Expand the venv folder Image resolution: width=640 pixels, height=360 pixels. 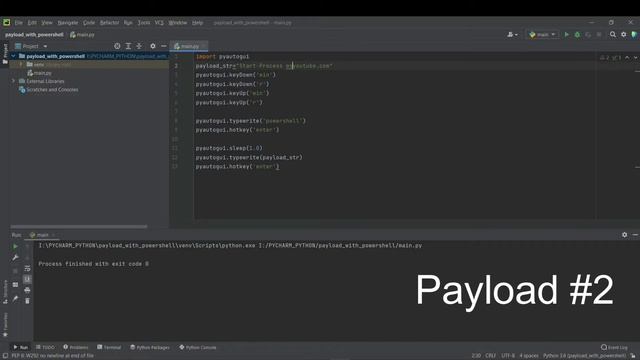(21, 64)
